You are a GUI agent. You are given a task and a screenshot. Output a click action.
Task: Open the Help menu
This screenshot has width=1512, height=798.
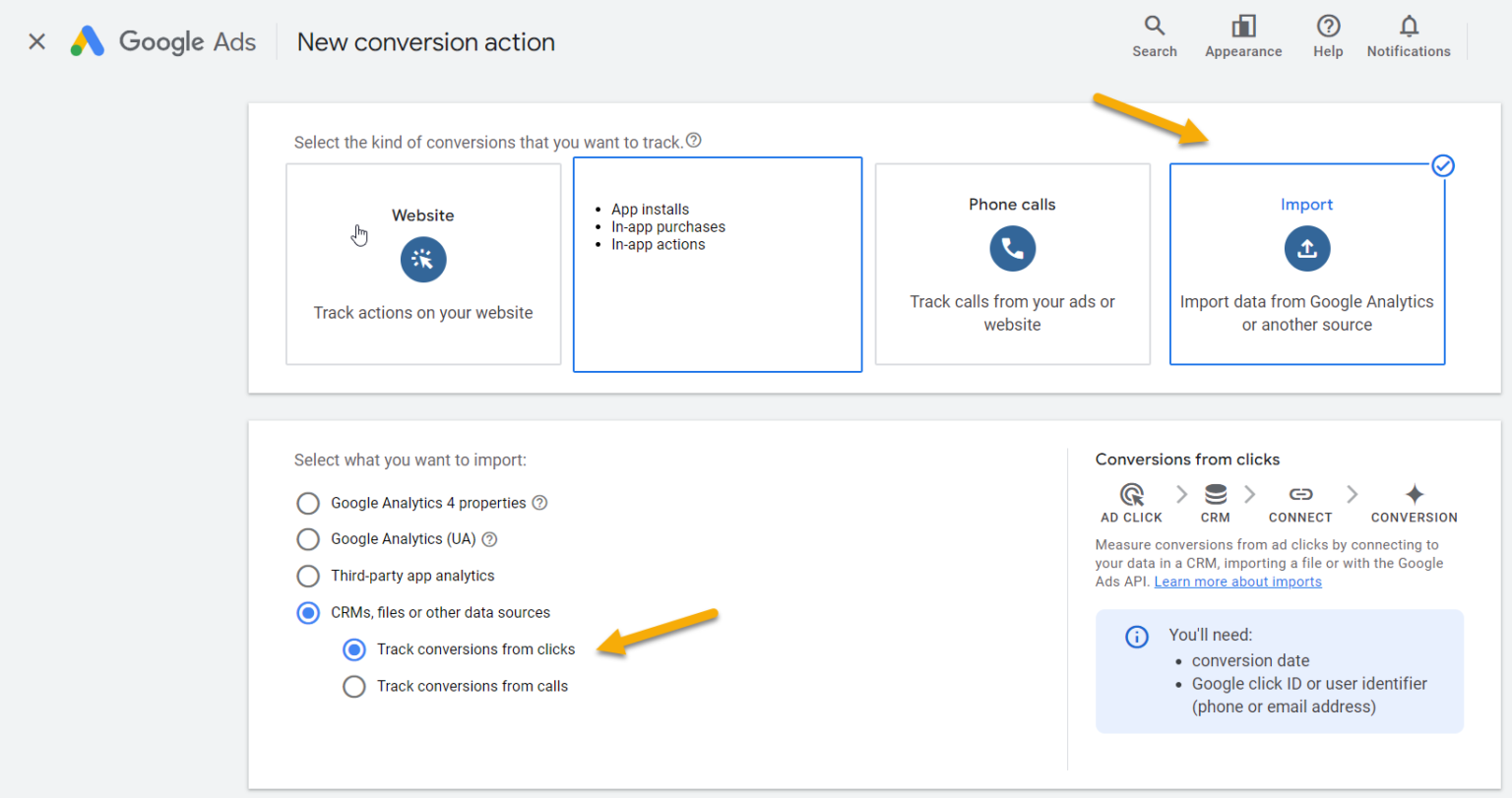click(1328, 36)
